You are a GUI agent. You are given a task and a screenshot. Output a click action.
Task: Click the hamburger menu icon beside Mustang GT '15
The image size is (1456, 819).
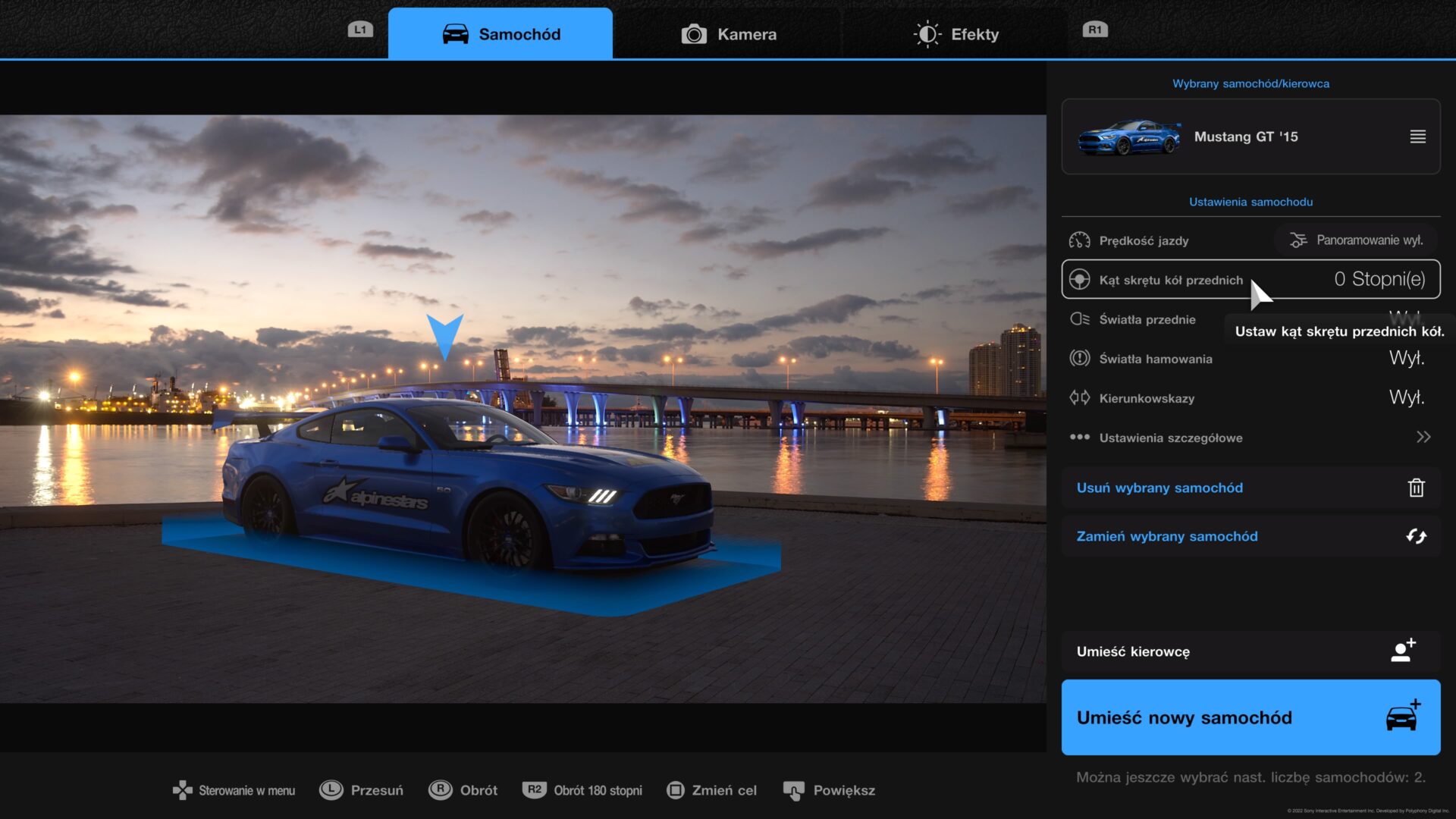tap(1417, 136)
